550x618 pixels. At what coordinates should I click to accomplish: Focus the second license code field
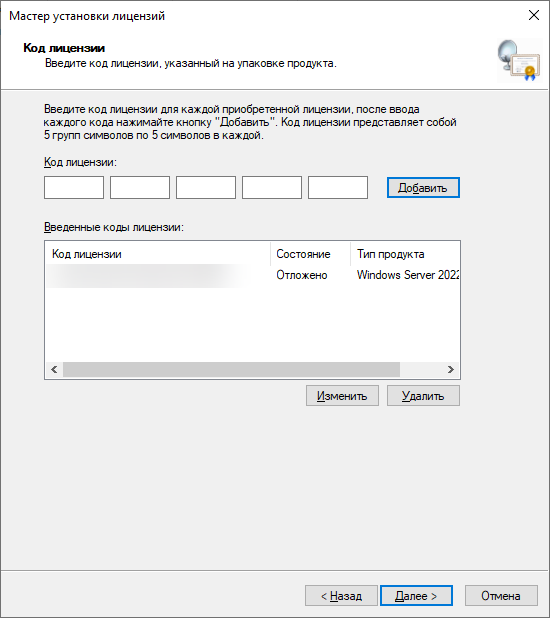pyautogui.click(x=140, y=188)
